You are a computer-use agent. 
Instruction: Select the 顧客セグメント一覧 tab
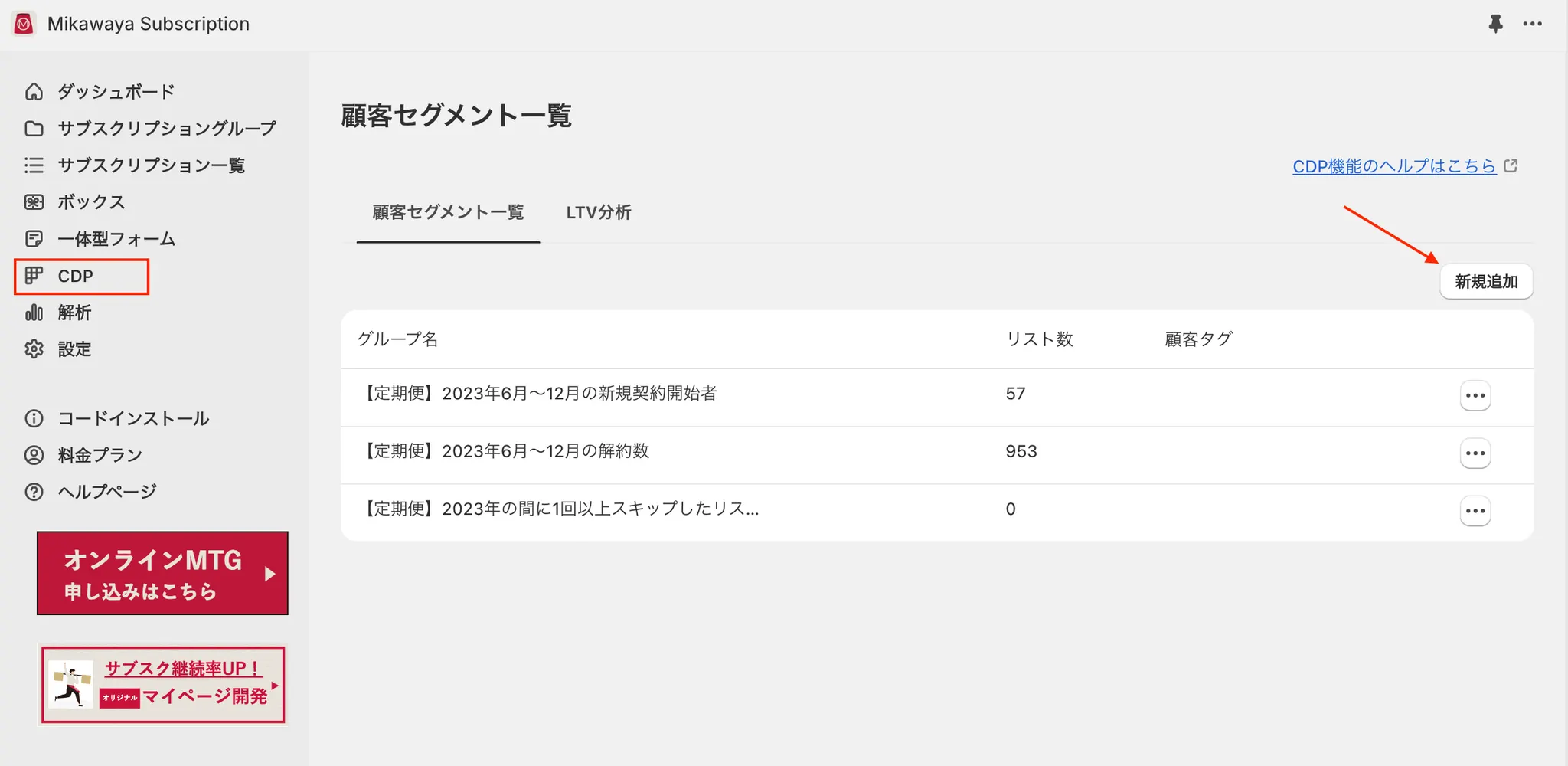tap(448, 212)
